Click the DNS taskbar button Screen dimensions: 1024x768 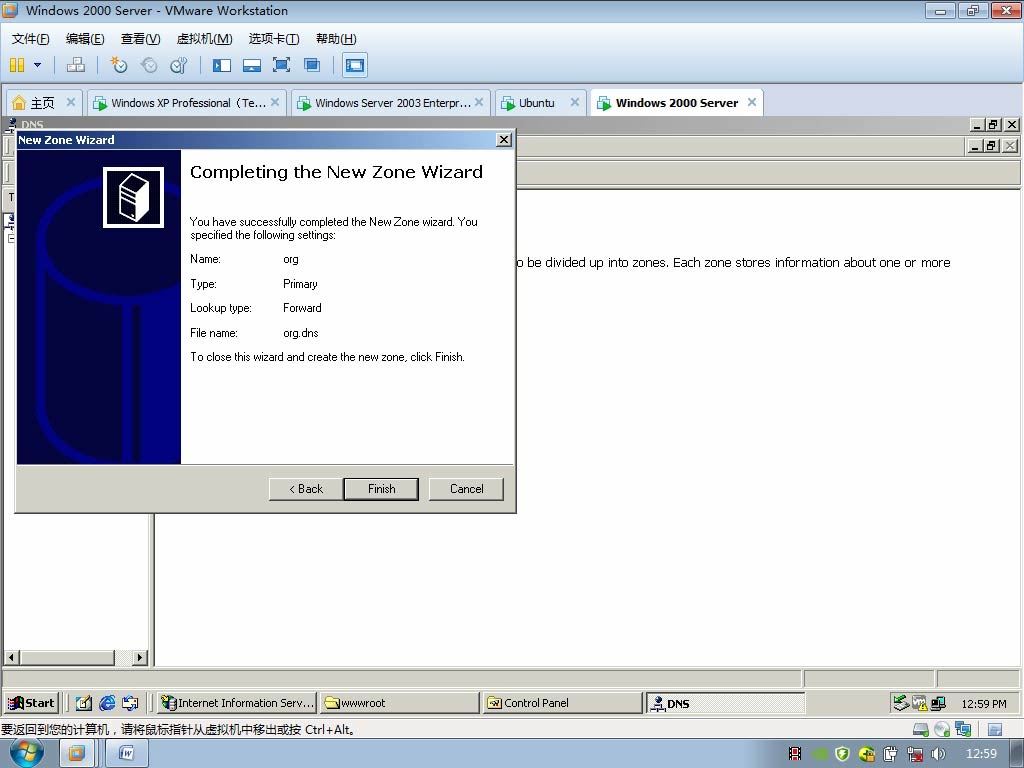click(x=726, y=703)
